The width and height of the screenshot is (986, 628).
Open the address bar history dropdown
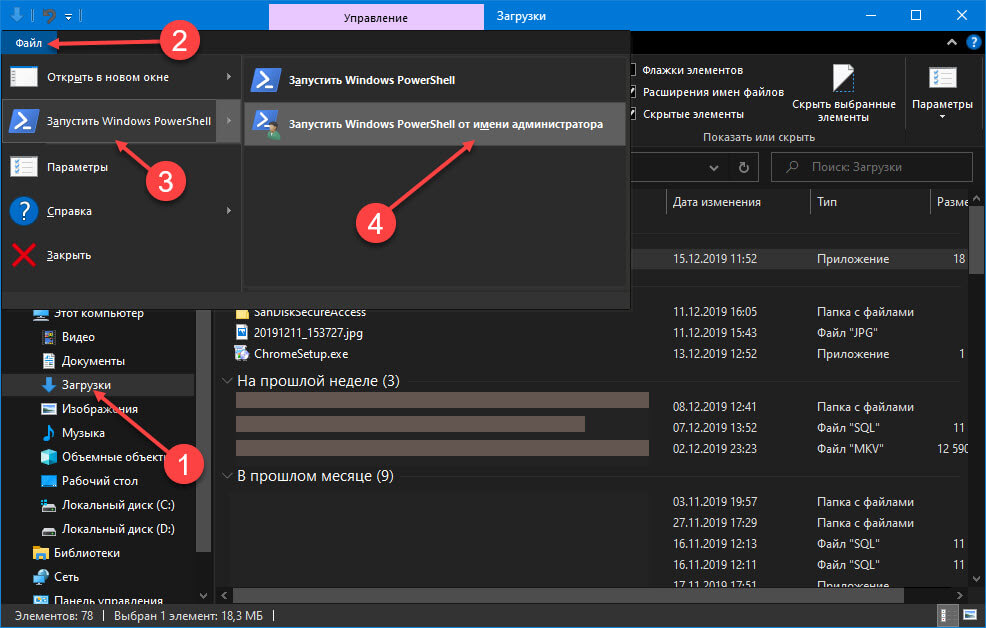(x=714, y=168)
